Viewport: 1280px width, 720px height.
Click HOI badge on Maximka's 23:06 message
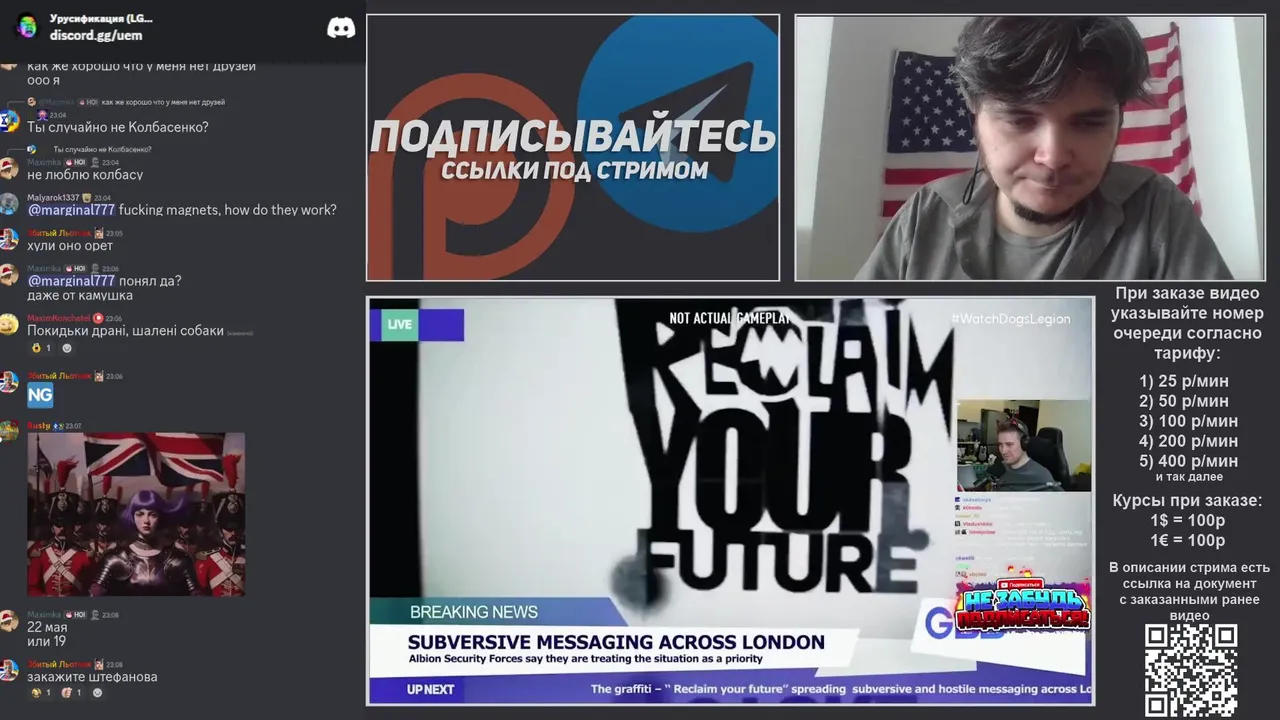tap(76, 268)
